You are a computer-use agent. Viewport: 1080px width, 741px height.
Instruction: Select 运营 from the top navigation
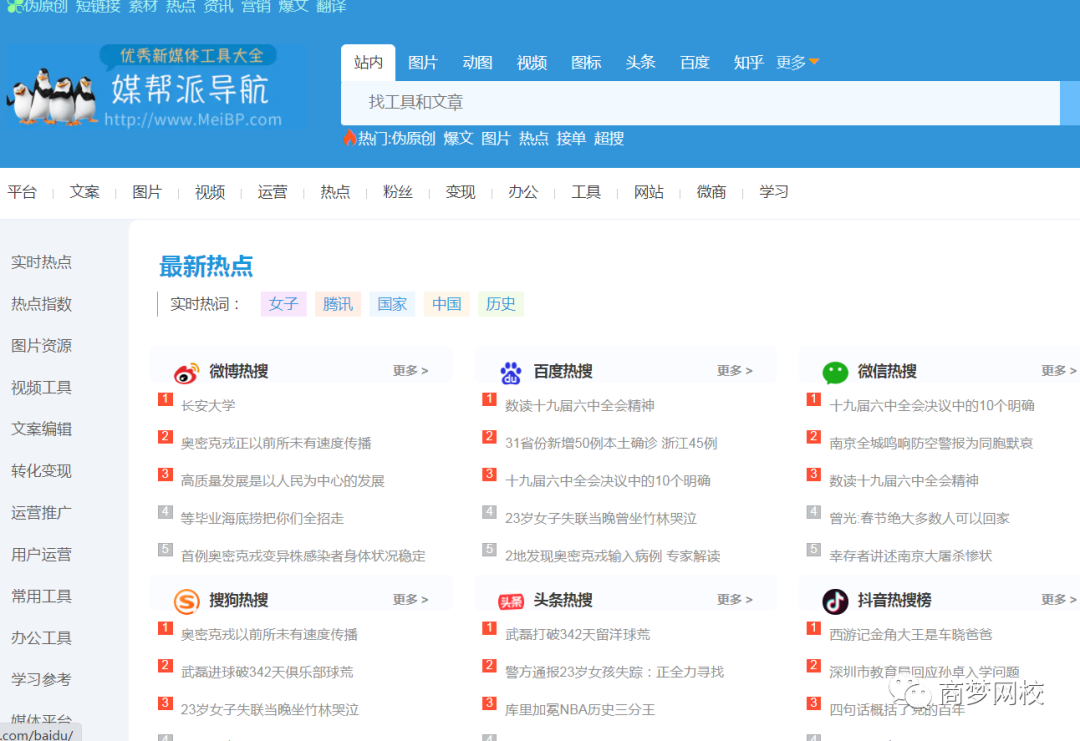point(272,191)
